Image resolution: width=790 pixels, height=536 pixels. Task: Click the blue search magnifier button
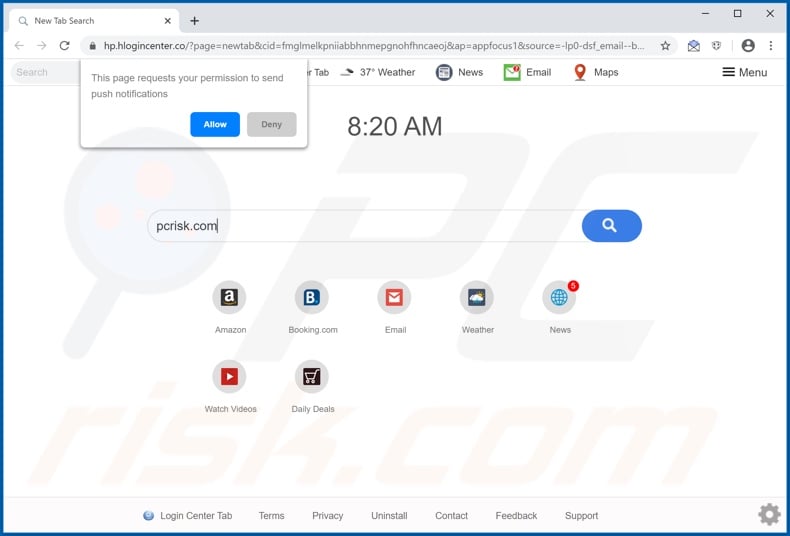point(612,226)
